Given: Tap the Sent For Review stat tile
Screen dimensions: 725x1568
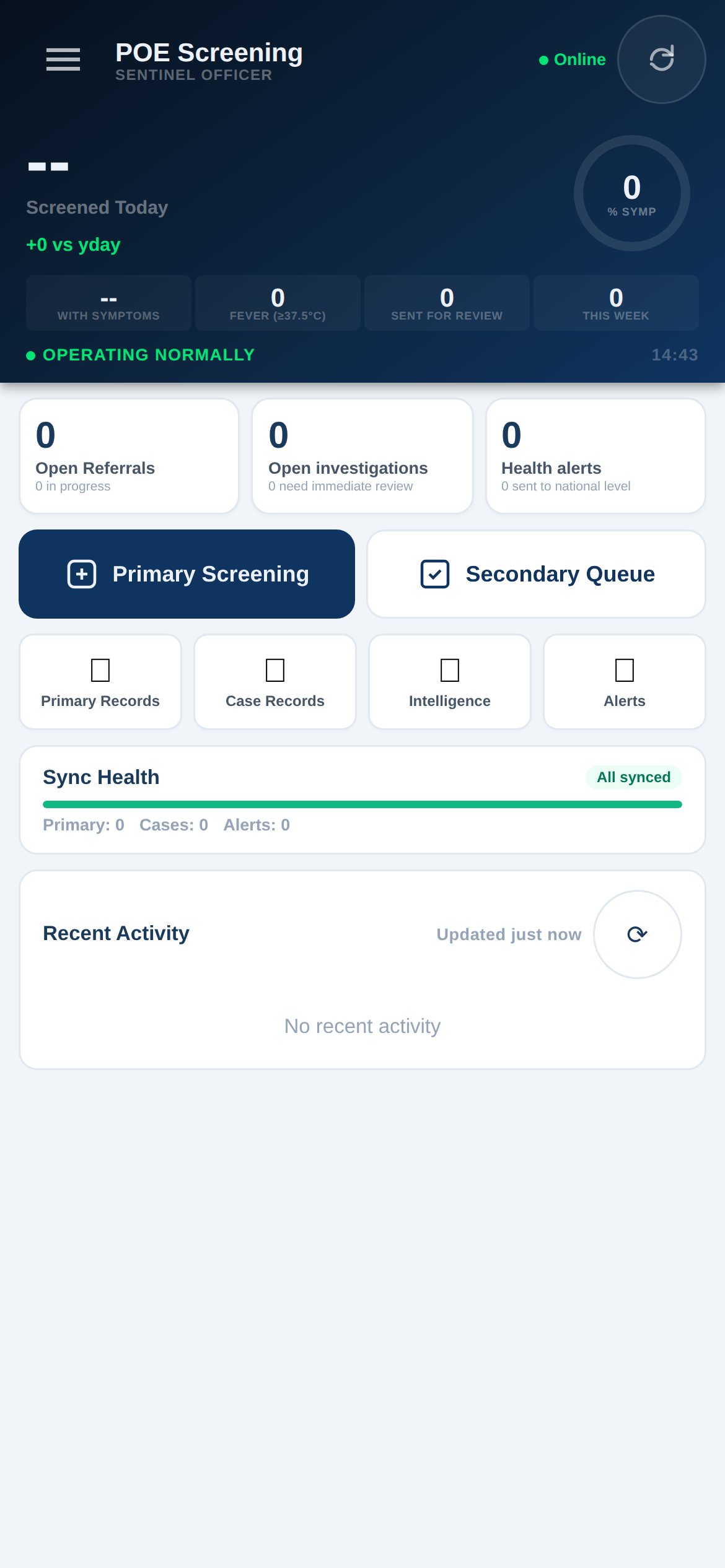Looking at the screenshot, I should 447,303.
